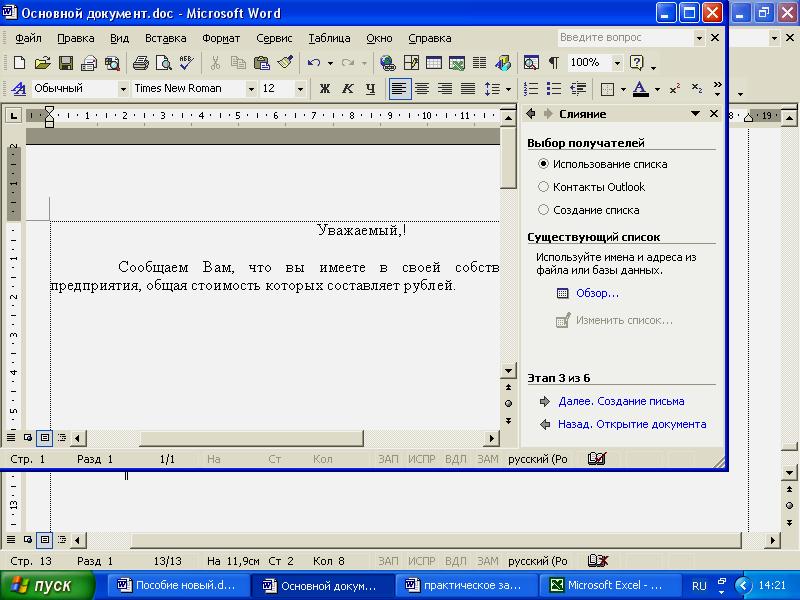Image resolution: width=800 pixels, height=600 pixels.
Task: Toggle show paragraph marks (¶)
Action: click(554, 63)
